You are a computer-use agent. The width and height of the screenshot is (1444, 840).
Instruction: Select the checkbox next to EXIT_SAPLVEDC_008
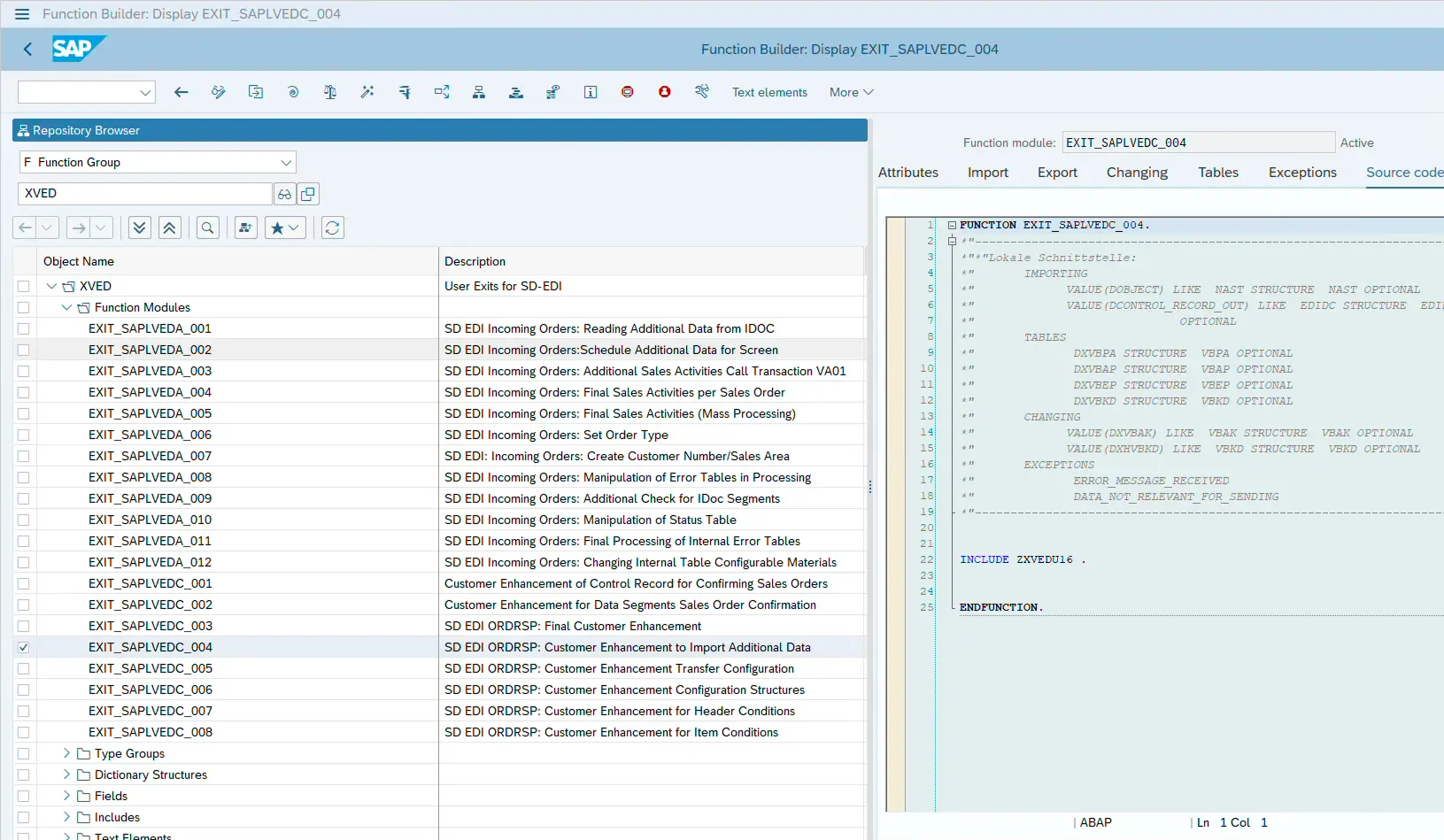tap(24, 732)
